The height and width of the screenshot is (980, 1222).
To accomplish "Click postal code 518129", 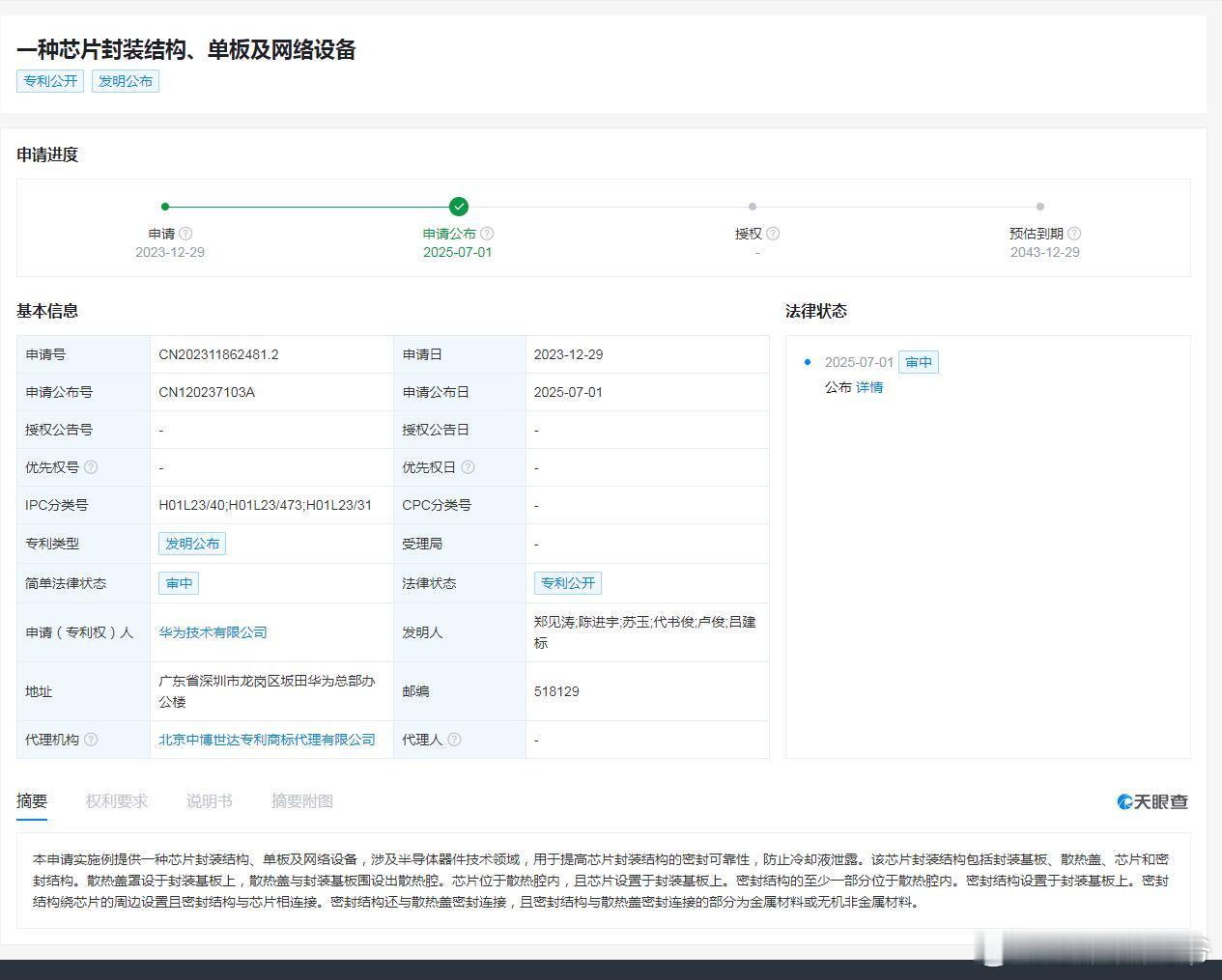I will pos(556,691).
